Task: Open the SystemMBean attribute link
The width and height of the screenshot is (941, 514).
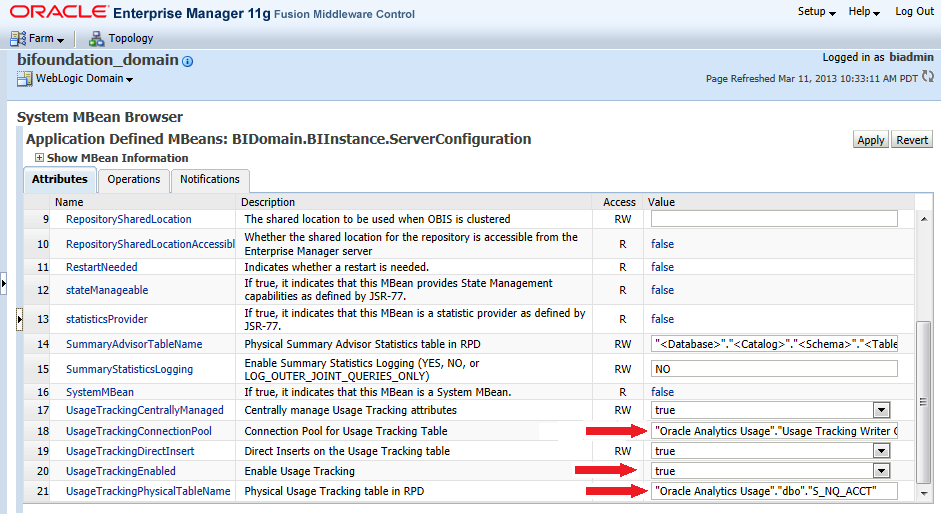Action: tap(100, 392)
